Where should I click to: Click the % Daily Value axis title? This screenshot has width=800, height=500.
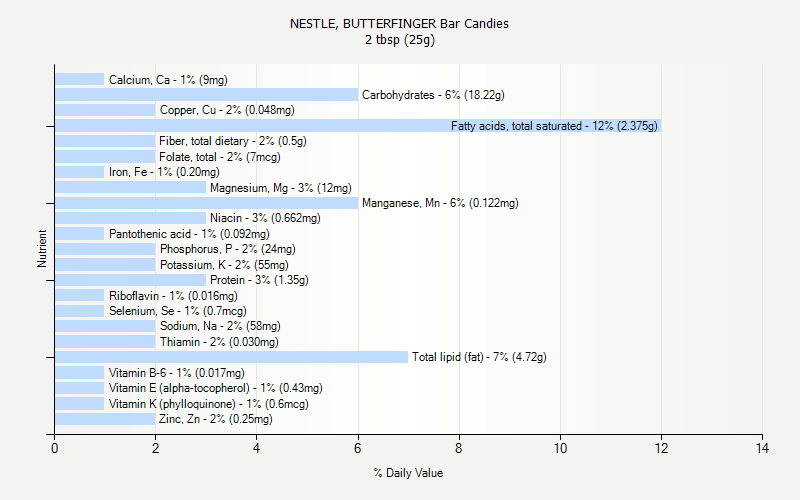pyautogui.click(x=408, y=473)
